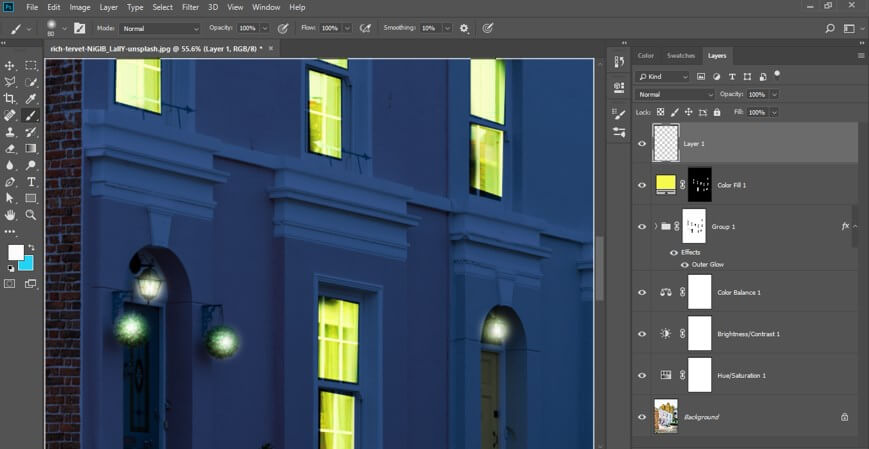Open the Layer menu

pos(109,7)
